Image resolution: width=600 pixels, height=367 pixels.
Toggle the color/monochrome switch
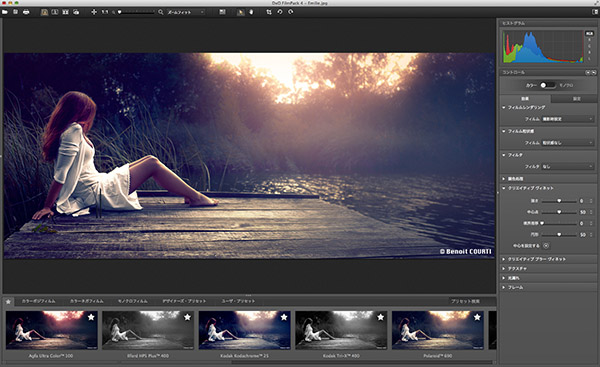[x=547, y=85]
